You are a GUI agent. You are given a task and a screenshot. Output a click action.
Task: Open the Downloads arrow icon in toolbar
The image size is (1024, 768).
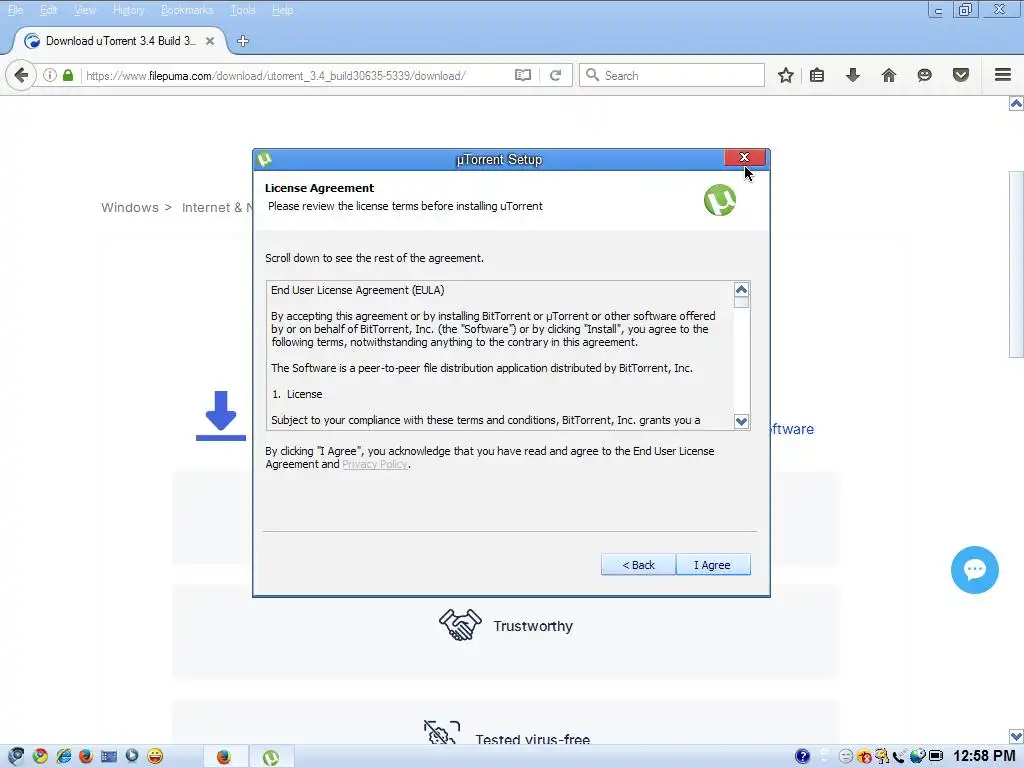[x=852, y=75]
